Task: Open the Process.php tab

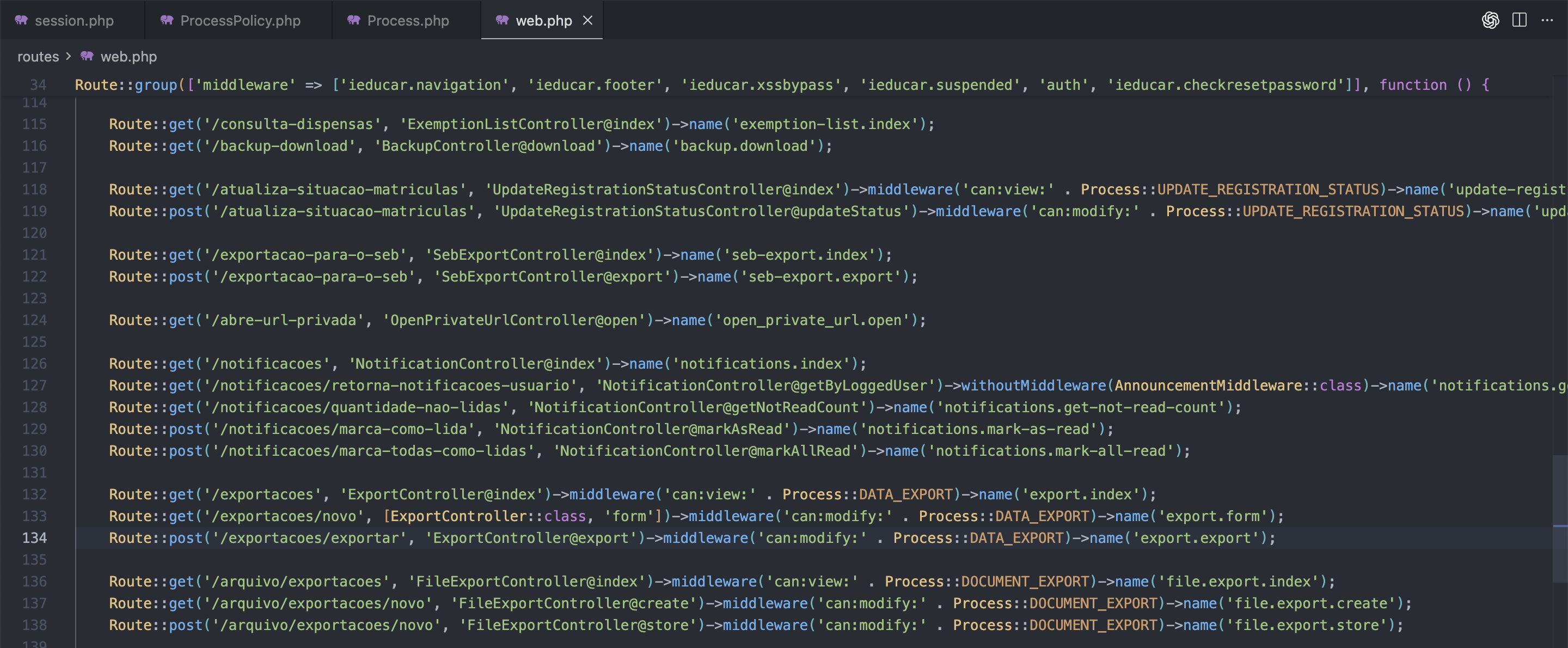Action: pos(408,21)
